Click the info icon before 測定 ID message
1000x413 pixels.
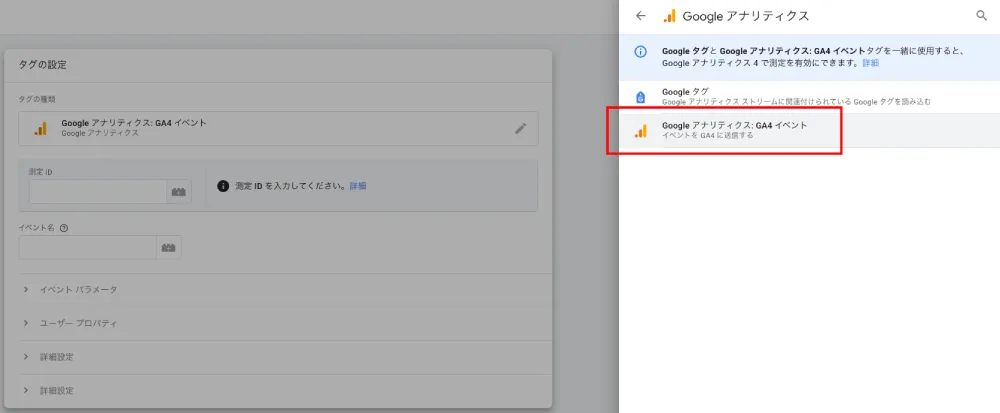(223, 186)
